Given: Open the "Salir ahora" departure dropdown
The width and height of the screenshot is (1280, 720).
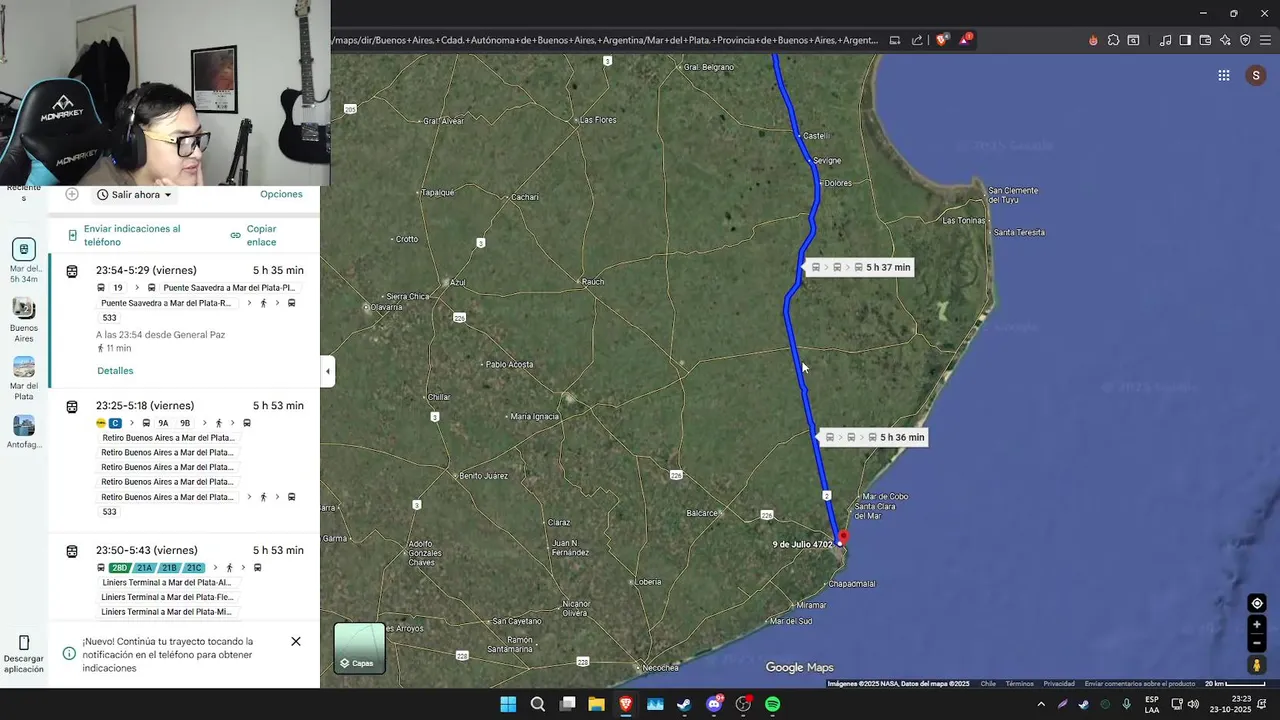Looking at the screenshot, I should click(x=134, y=195).
